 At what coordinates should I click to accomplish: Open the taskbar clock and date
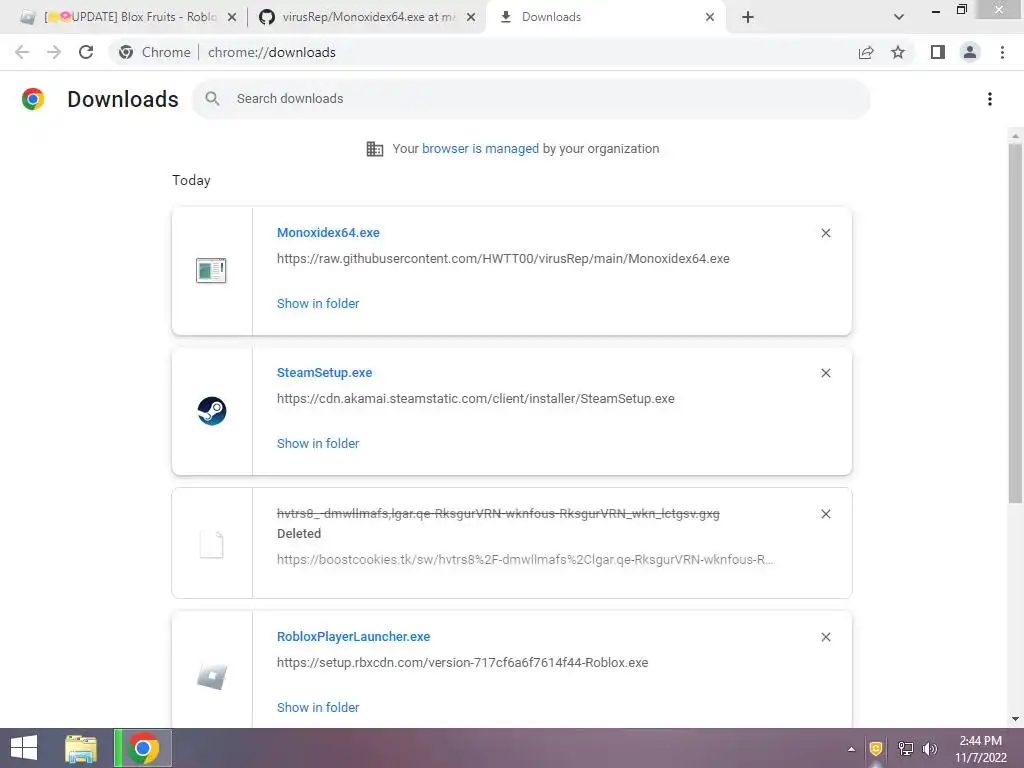click(x=981, y=749)
